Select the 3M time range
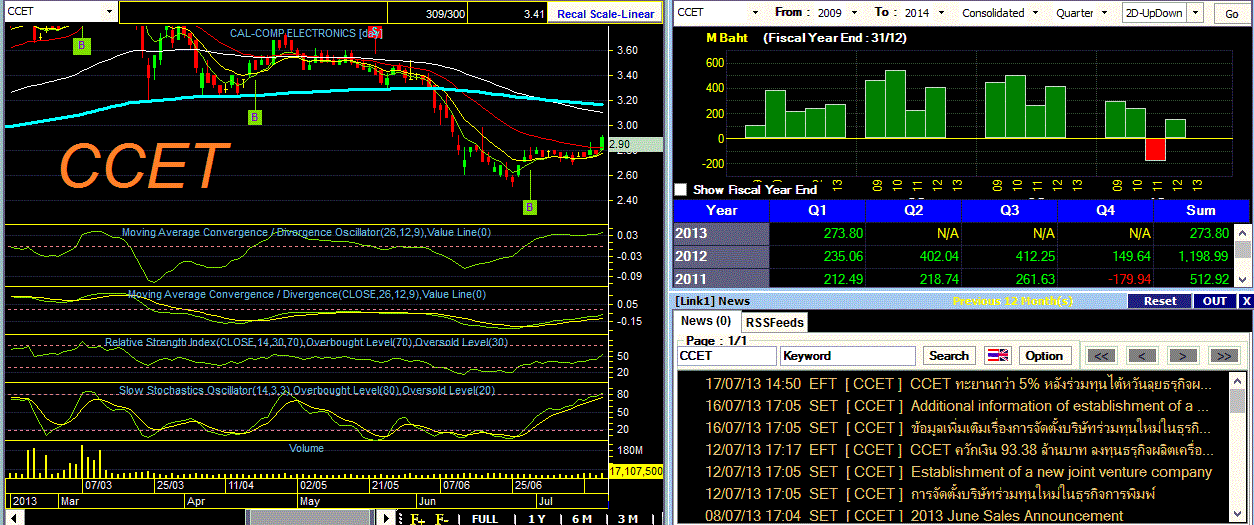 [627, 518]
